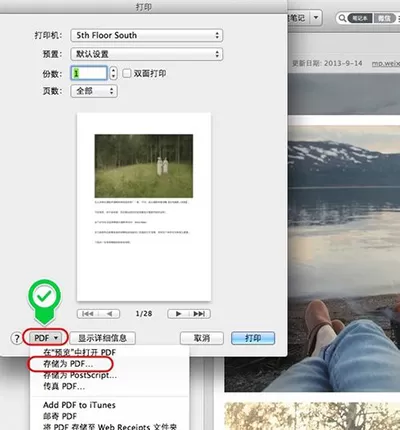400x430 pixels.
Task: Choose 传真 PDF… menu item
Action: (x=110, y=386)
